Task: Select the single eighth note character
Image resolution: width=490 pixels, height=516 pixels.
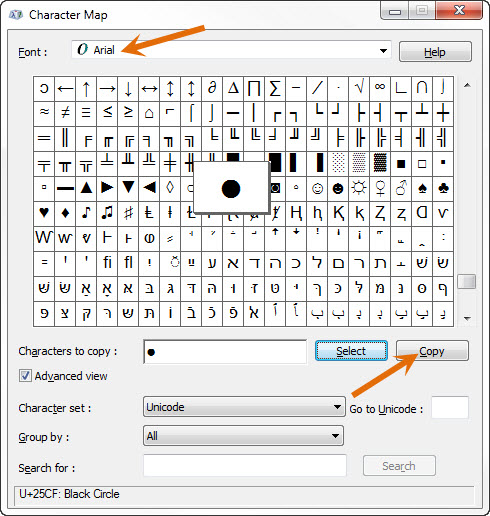Action: click(x=86, y=214)
